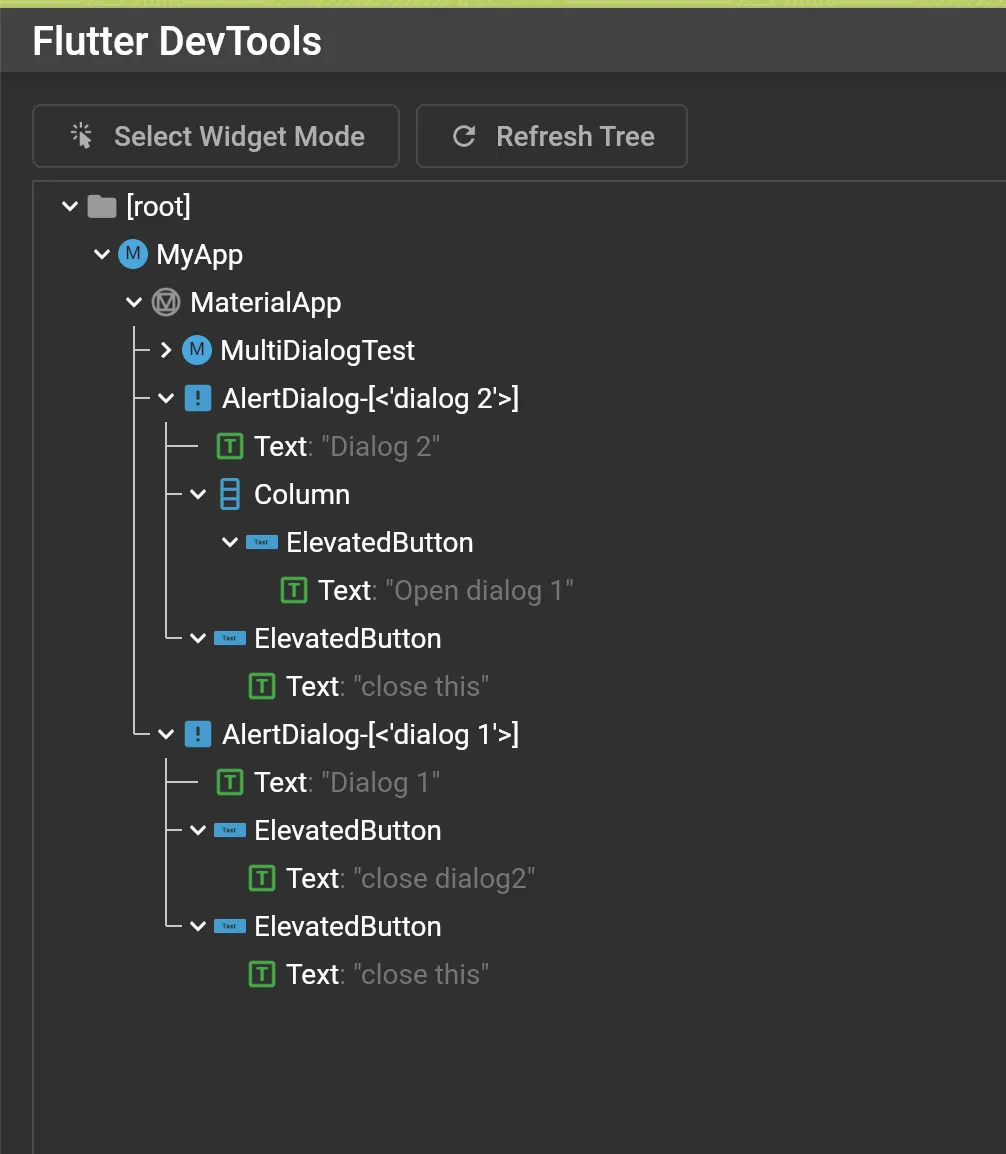
Task: Expand the MultiDialogTest node
Action: [x=167, y=351]
